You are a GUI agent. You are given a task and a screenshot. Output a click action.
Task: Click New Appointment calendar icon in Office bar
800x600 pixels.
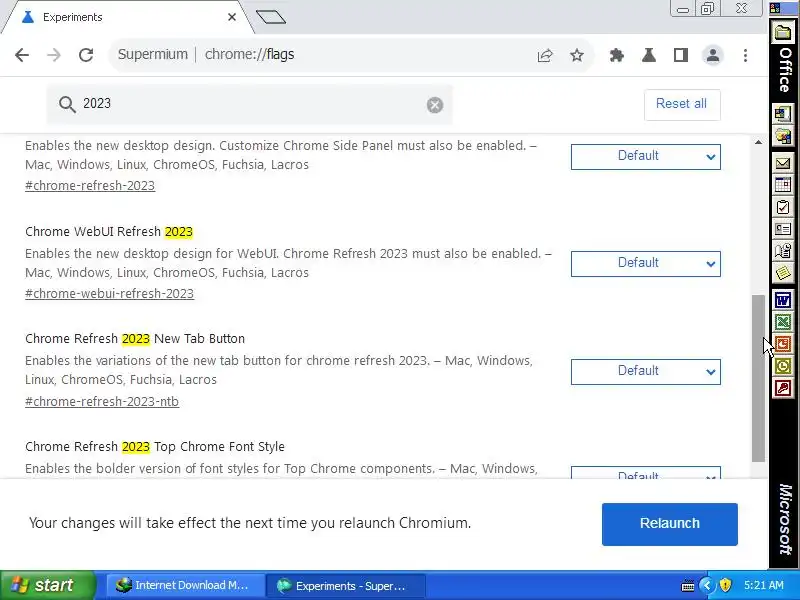783,185
